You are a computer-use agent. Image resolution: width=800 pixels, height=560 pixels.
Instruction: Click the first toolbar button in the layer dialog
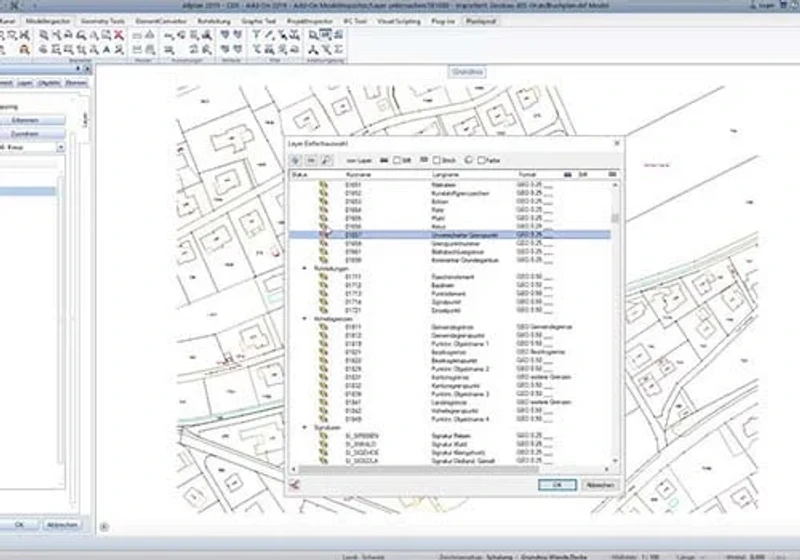[295, 160]
